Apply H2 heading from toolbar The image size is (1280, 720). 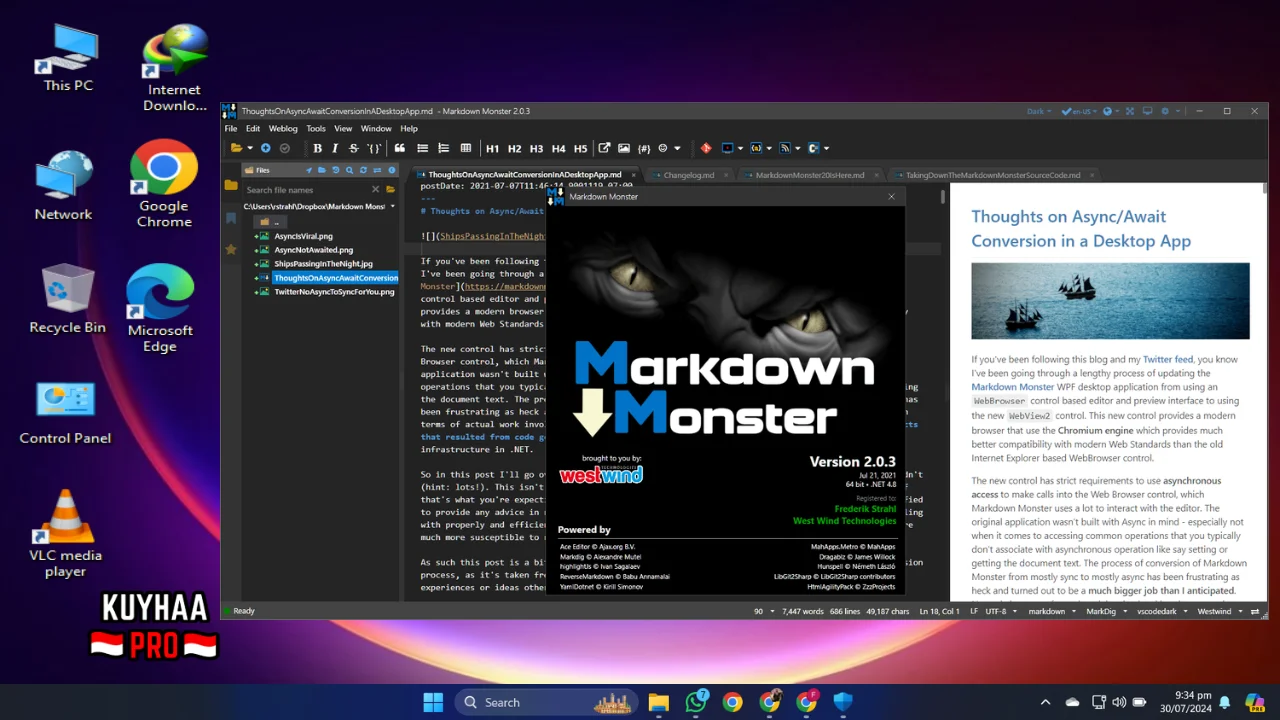(x=514, y=148)
